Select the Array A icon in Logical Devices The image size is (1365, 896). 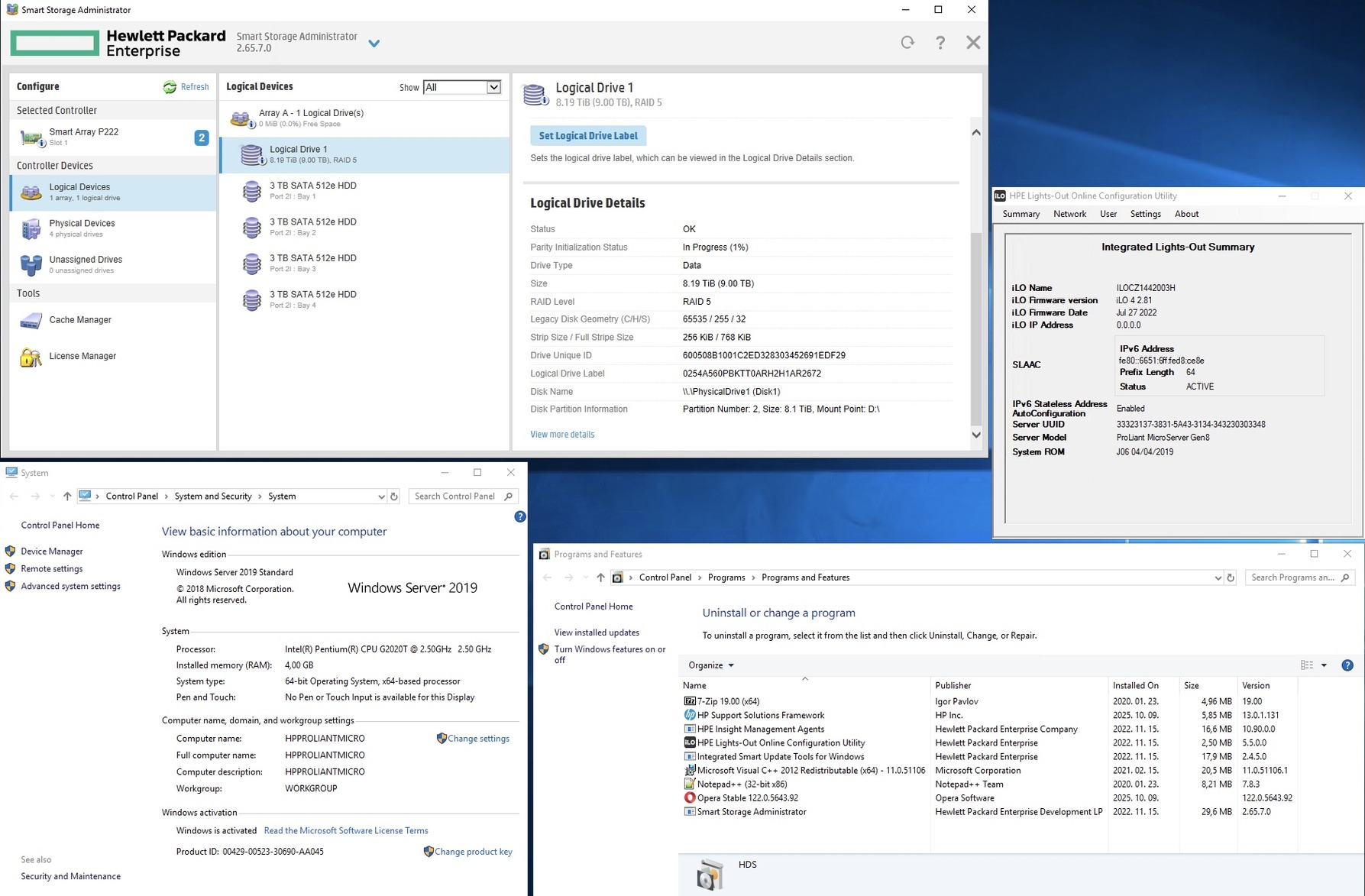click(241, 118)
